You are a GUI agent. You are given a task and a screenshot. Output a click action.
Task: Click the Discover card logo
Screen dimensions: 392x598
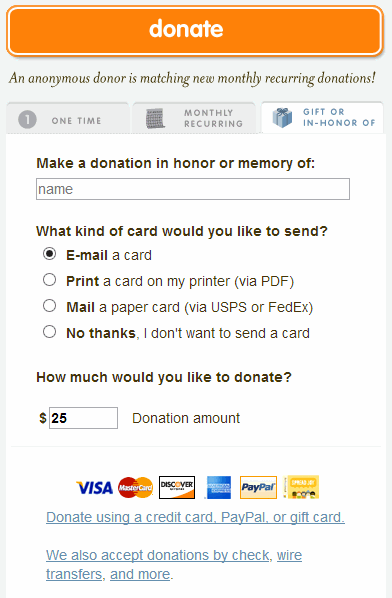pyautogui.click(x=177, y=487)
